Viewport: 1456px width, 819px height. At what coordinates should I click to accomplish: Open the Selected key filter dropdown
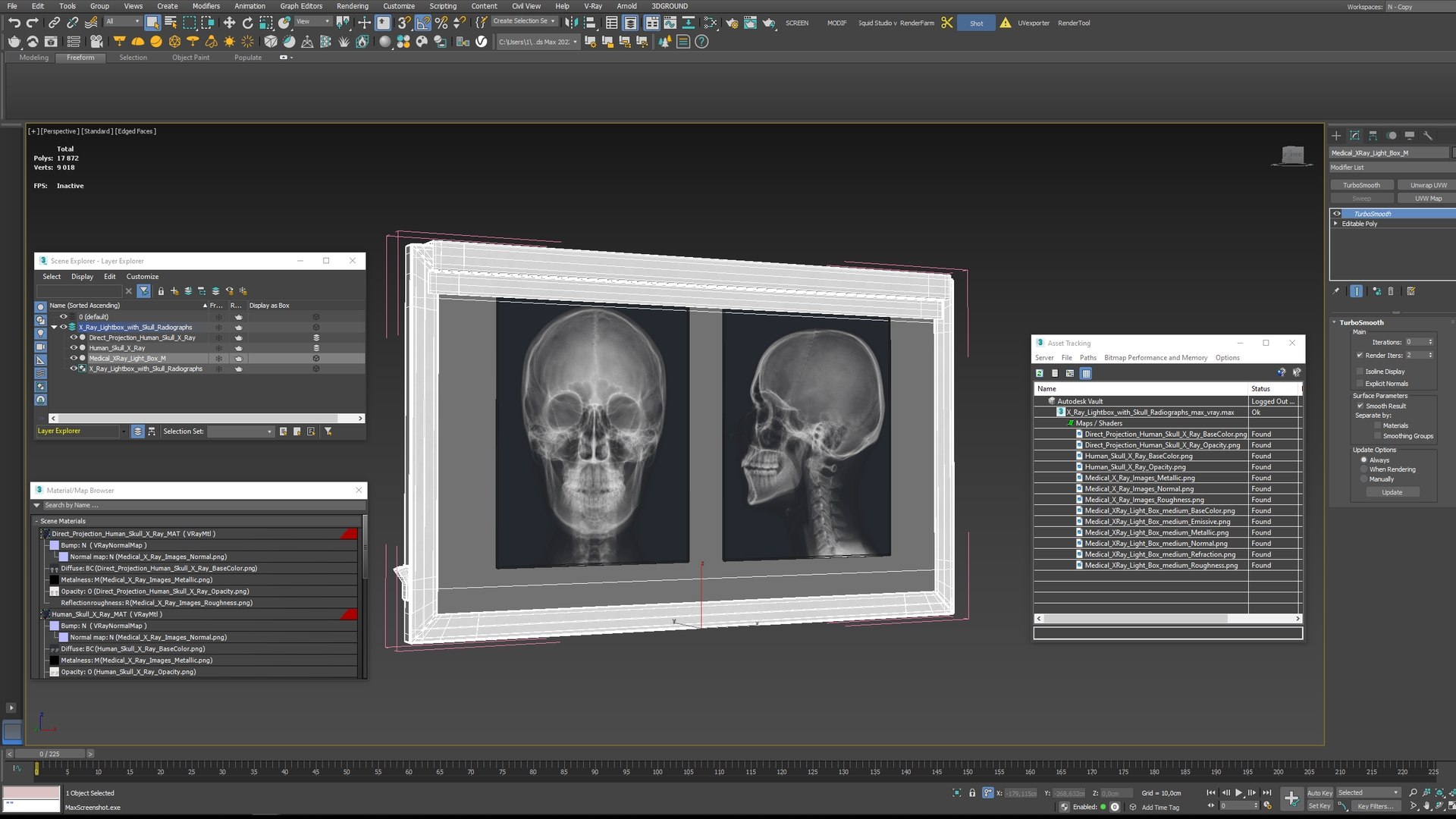click(x=1368, y=792)
